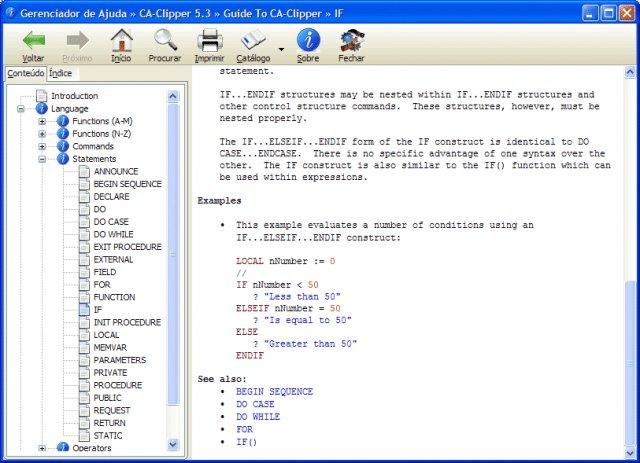Open the BEGIN SEQUENCE tree topic
640x463 pixels.
click(127, 184)
